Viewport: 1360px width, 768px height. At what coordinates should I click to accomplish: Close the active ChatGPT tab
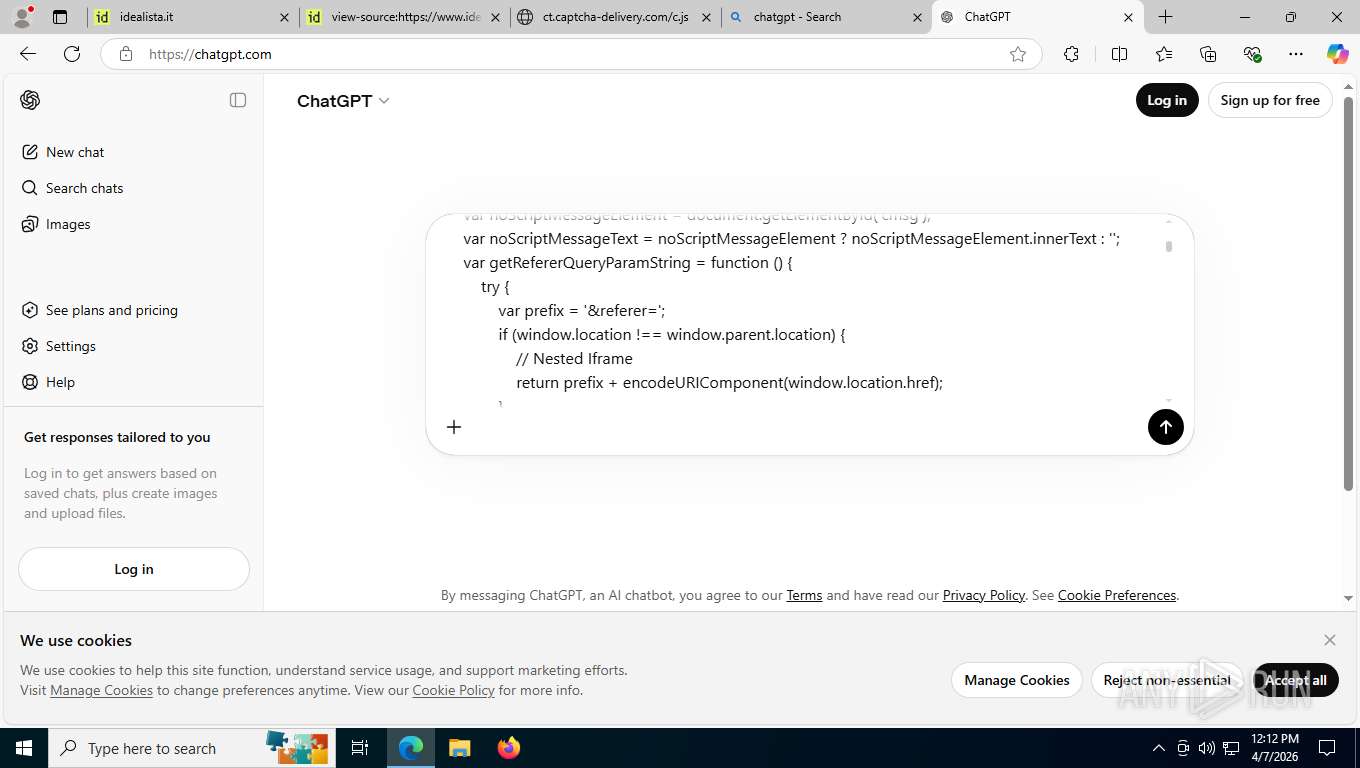(x=1128, y=17)
